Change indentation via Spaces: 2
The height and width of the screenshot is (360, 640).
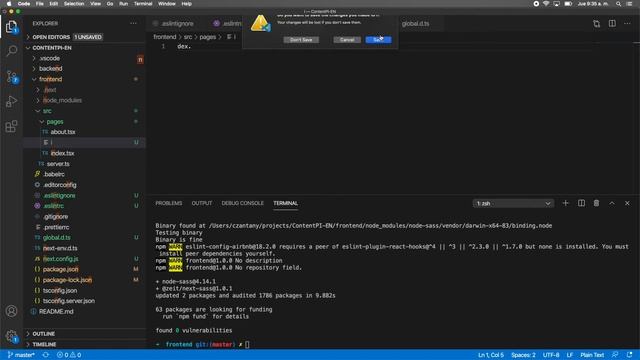click(x=523, y=355)
